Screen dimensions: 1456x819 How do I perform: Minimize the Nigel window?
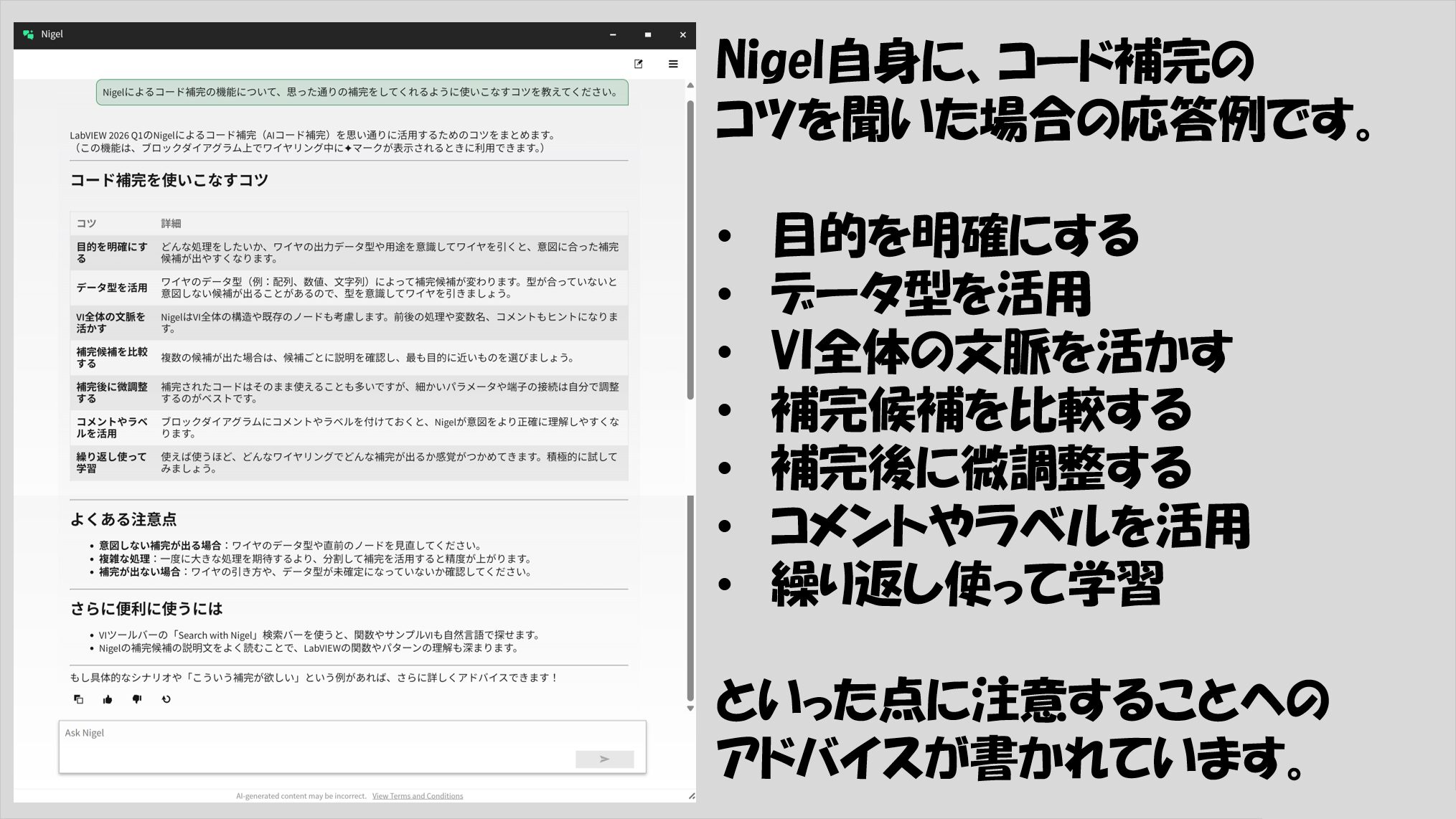[x=613, y=34]
